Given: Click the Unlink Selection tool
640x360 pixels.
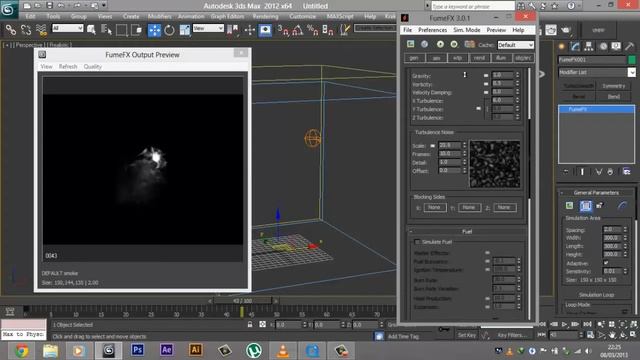Looking at the screenshot, I should 26,30.
